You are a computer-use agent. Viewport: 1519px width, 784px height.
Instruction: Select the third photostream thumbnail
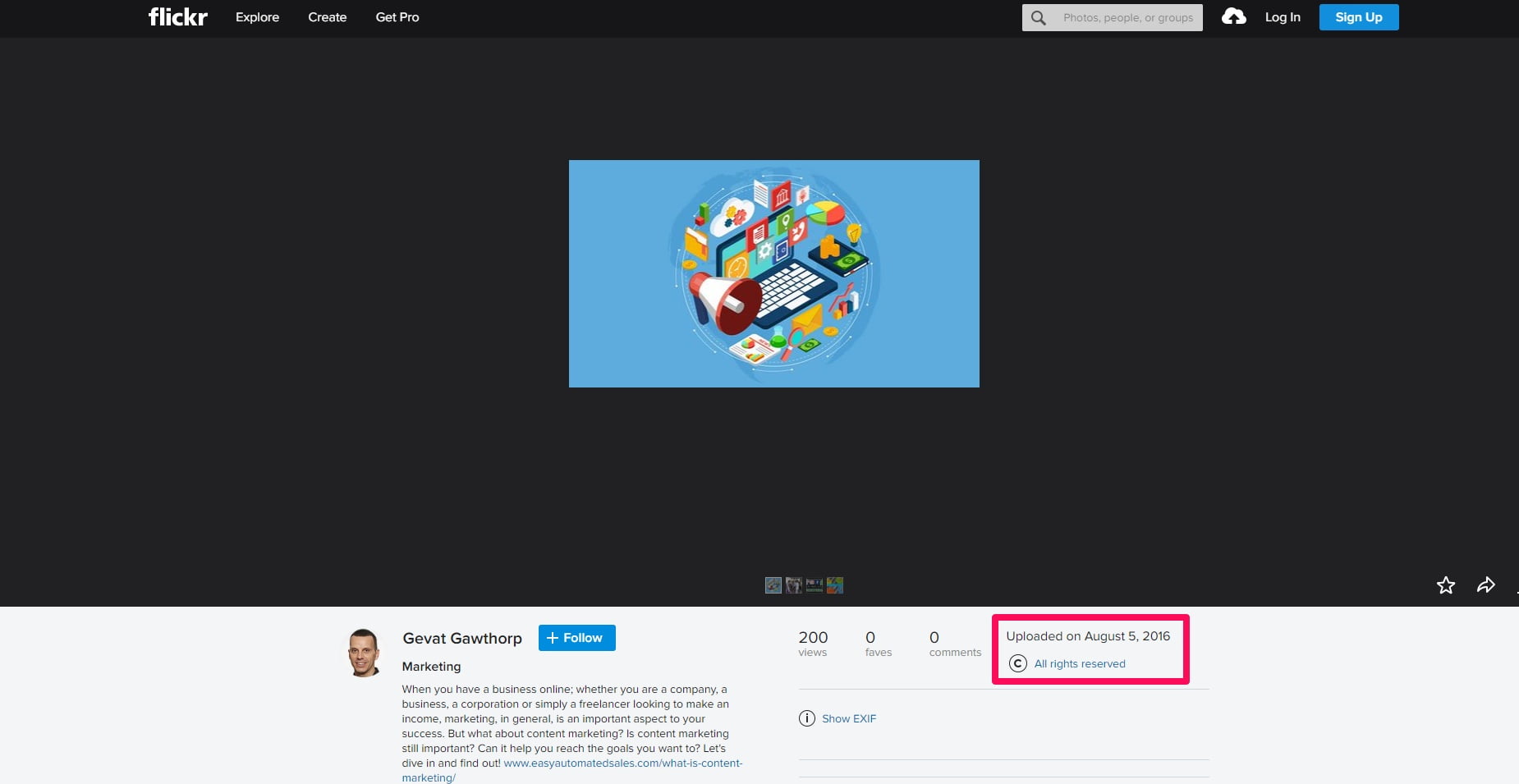tap(815, 585)
